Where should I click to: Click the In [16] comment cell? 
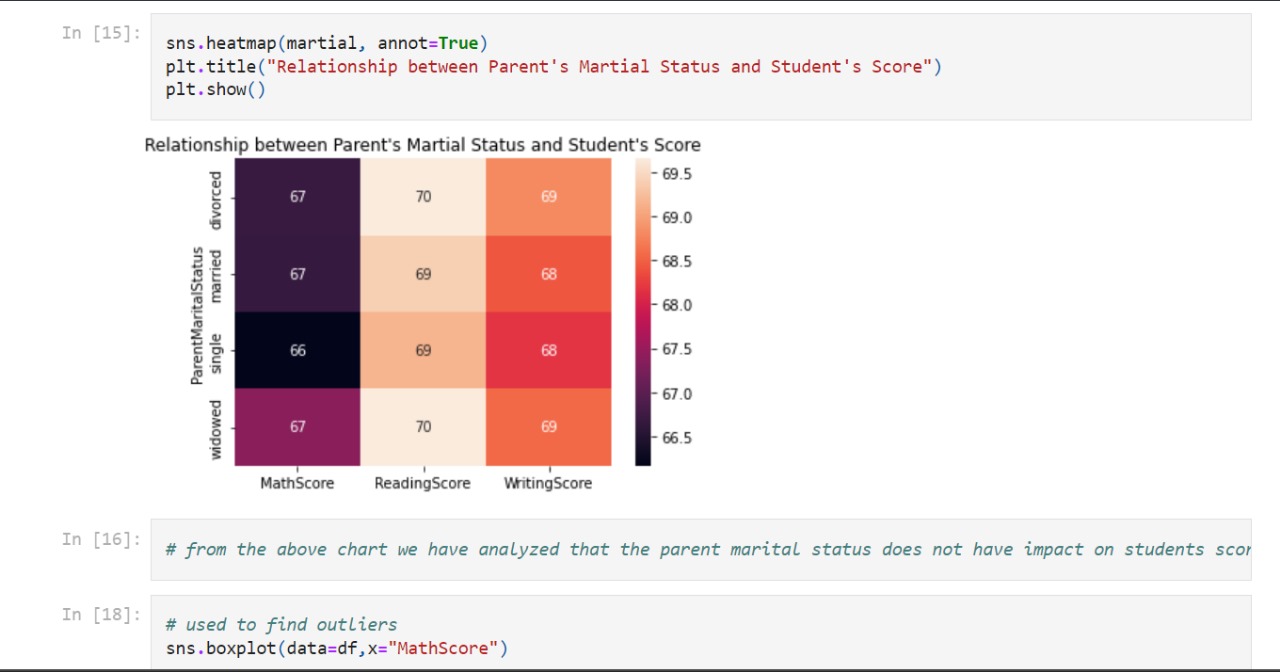coord(701,549)
